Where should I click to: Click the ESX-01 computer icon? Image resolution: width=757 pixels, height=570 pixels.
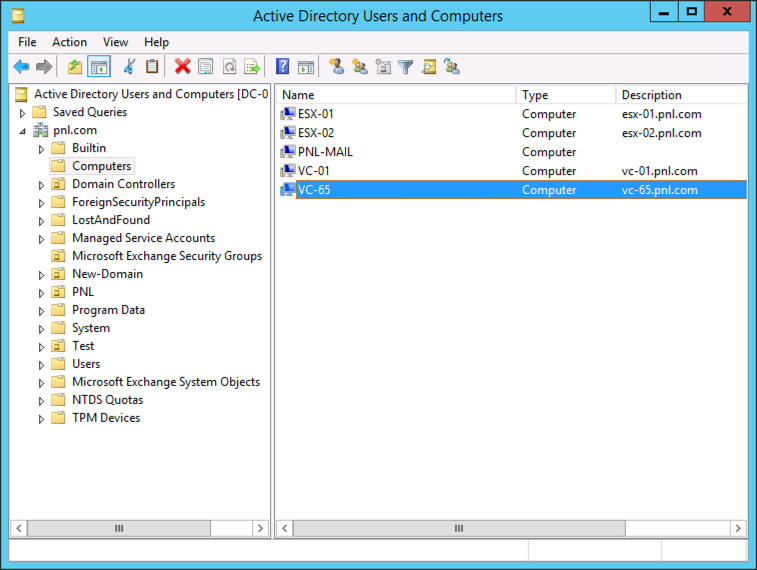(288, 114)
